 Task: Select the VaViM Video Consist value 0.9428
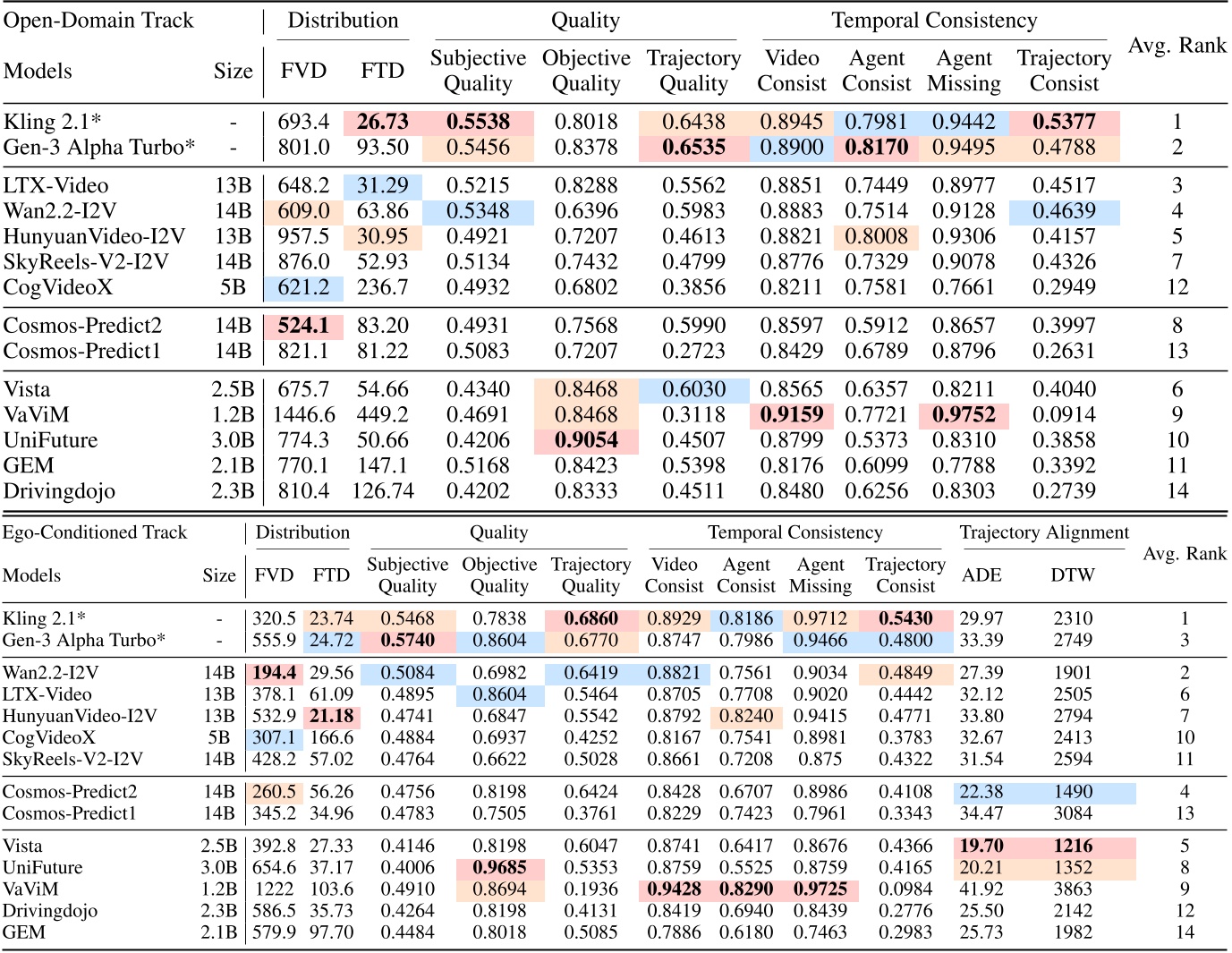click(x=675, y=889)
